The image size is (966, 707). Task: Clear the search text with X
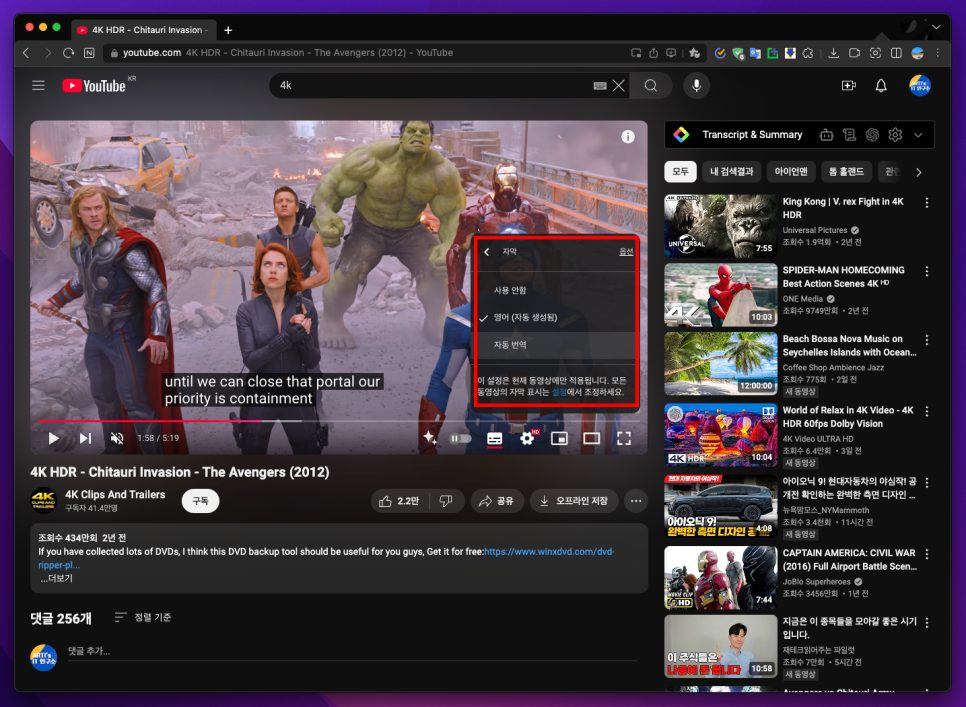pyautogui.click(x=619, y=86)
